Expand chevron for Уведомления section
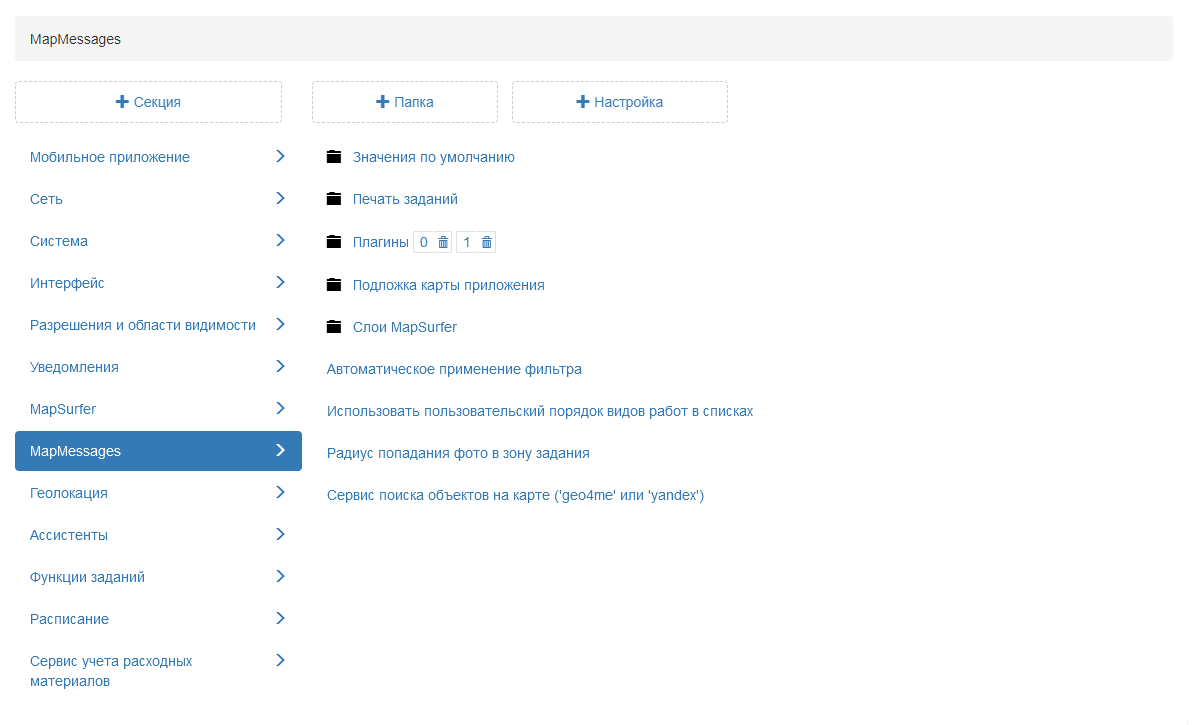This screenshot has width=1202, height=725. pyautogui.click(x=280, y=366)
